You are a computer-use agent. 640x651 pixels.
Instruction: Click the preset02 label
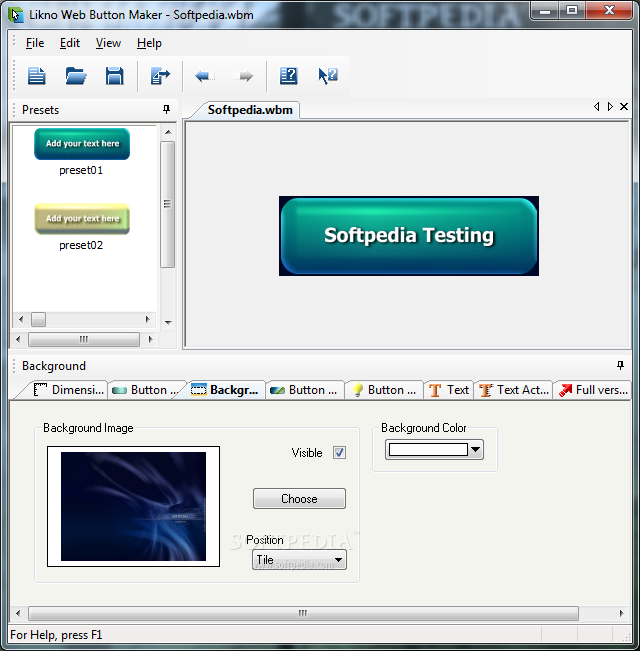(x=81, y=245)
